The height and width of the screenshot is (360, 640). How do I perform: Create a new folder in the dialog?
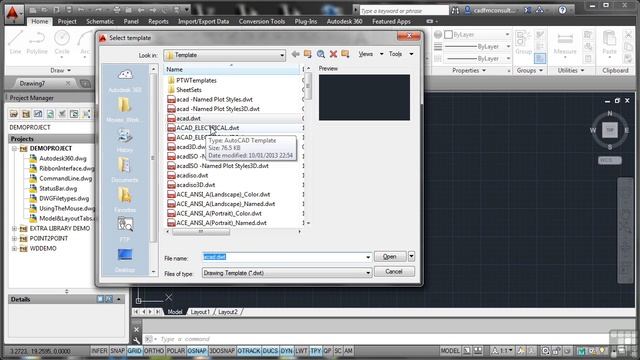345,54
